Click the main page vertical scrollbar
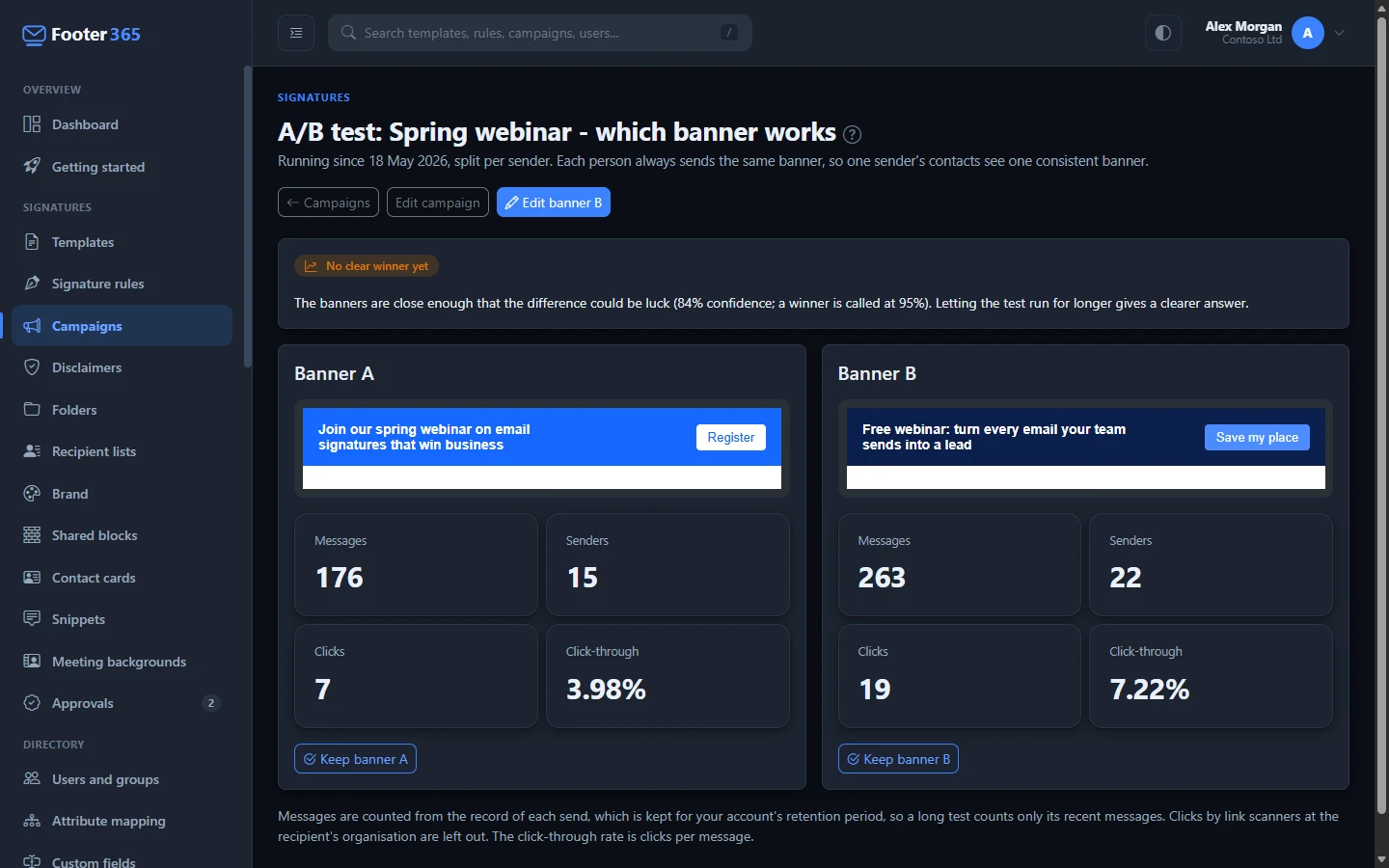The width and height of the screenshot is (1389, 868). tap(1381, 415)
